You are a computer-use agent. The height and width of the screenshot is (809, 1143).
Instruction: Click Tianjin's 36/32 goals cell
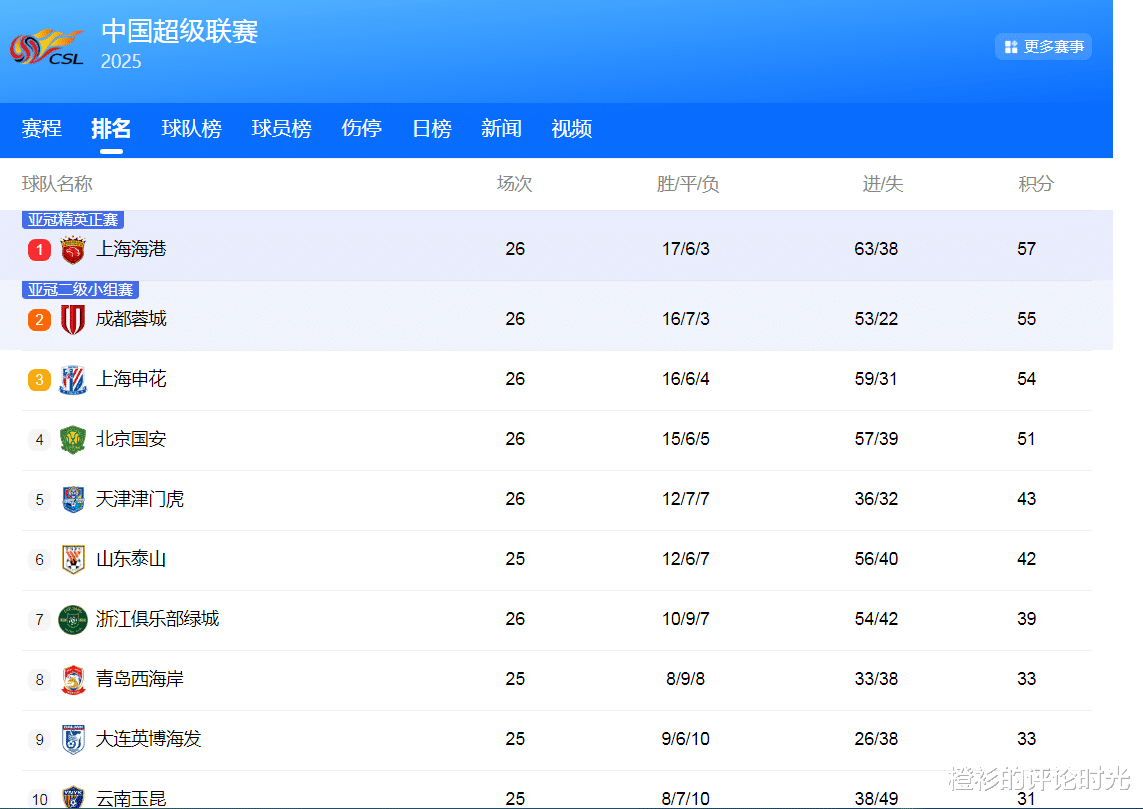click(x=876, y=499)
